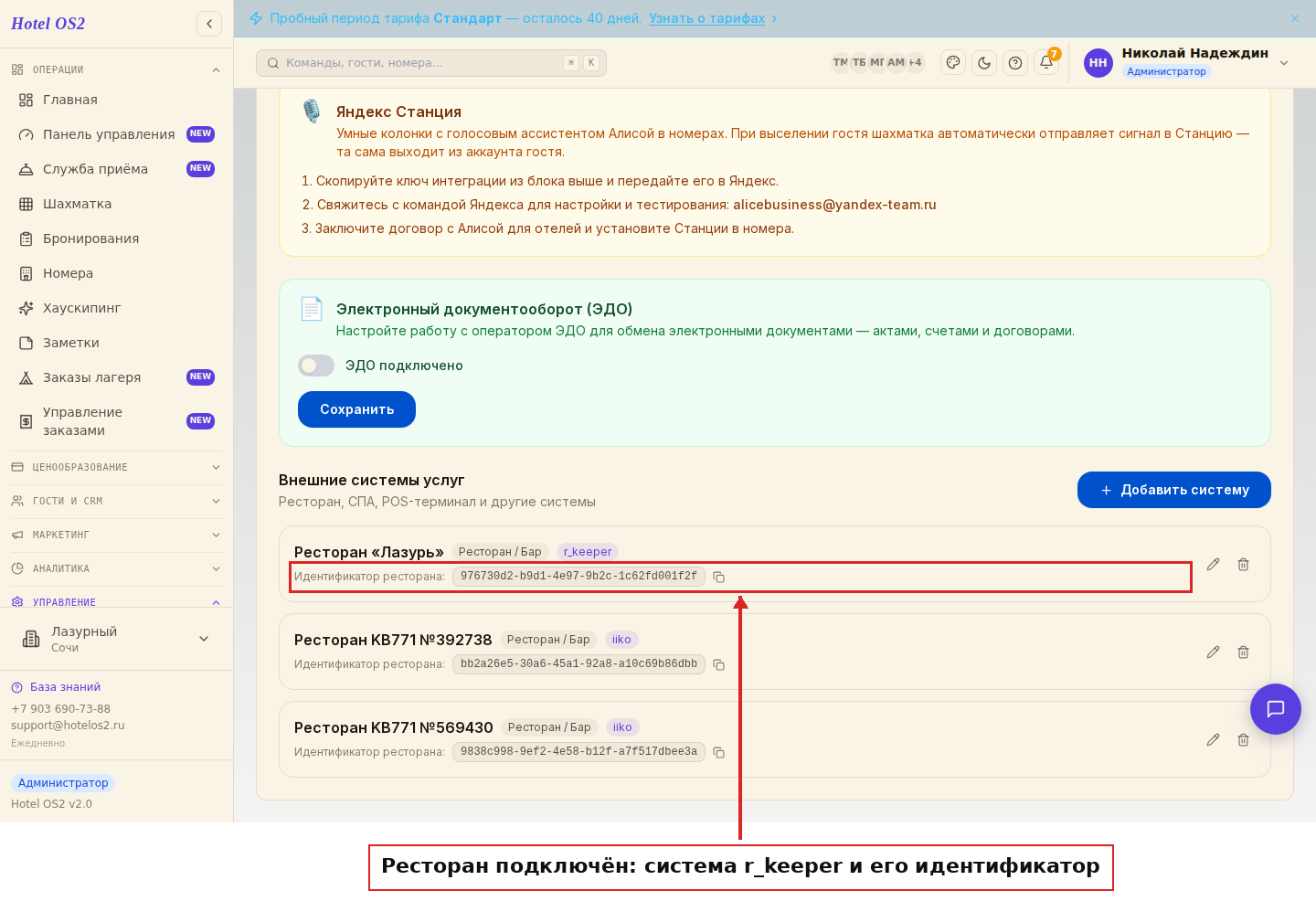The width and height of the screenshot is (1316, 912).
Task: Click identifier 9838c998-9ef2-4e58-b12f-a7f517dbee3a
Action: pyautogui.click(x=578, y=752)
